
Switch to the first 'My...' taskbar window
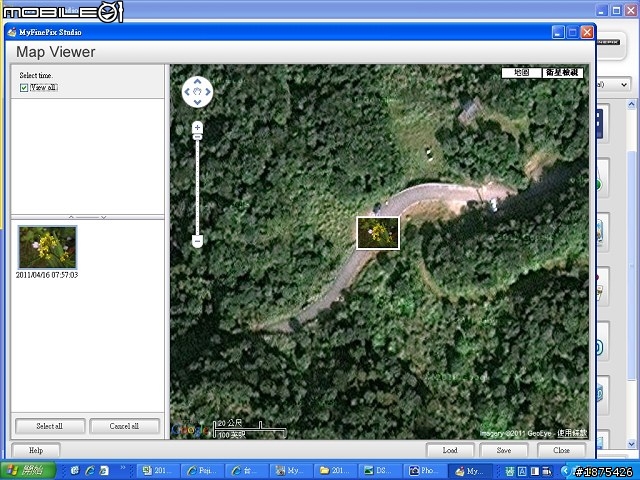(290, 471)
